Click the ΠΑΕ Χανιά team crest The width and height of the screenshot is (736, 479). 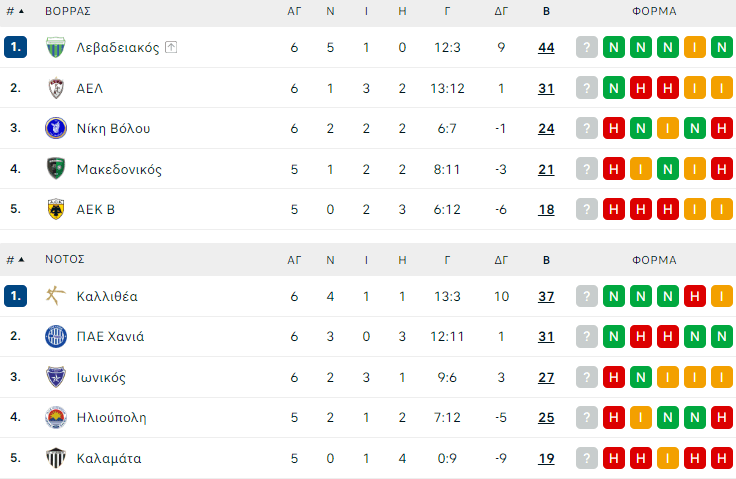[56, 336]
